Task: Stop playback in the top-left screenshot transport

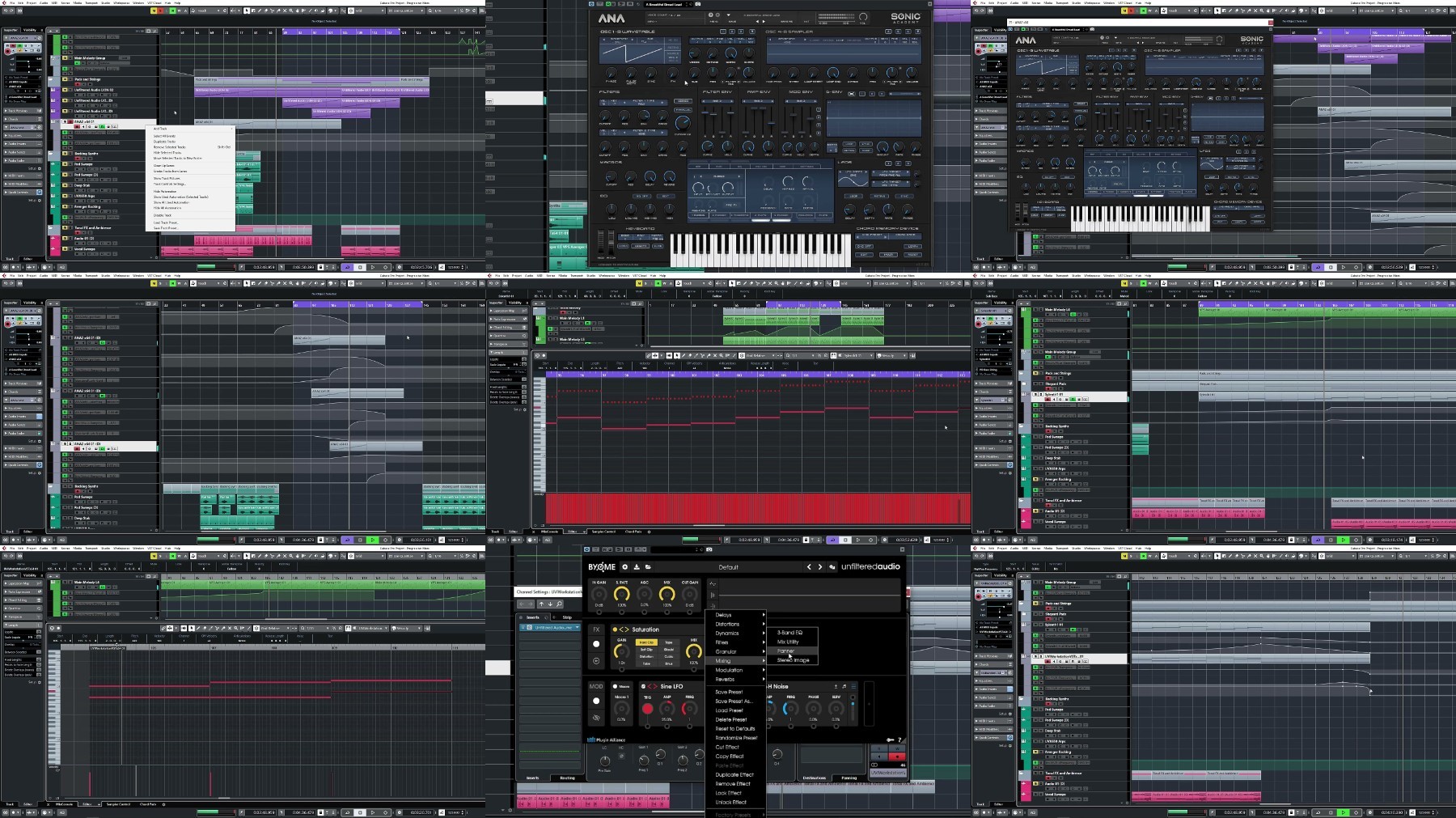Action: pos(360,267)
